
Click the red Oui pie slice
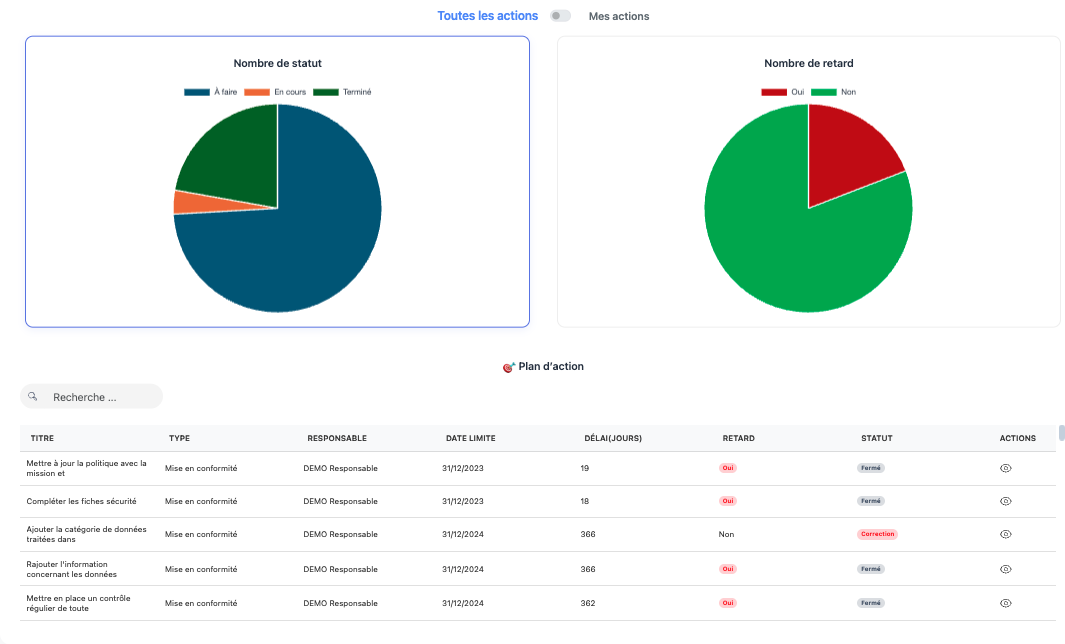pyautogui.click(x=846, y=149)
